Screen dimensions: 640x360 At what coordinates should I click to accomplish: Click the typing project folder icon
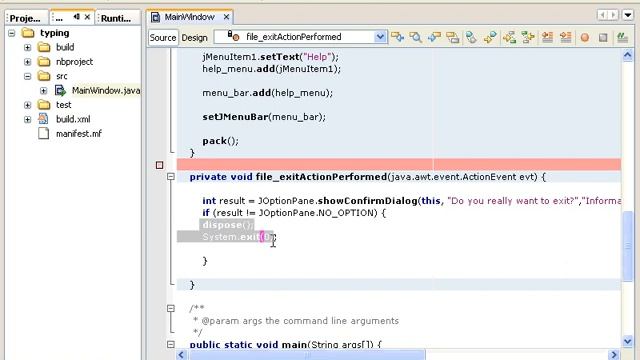tap(28, 33)
